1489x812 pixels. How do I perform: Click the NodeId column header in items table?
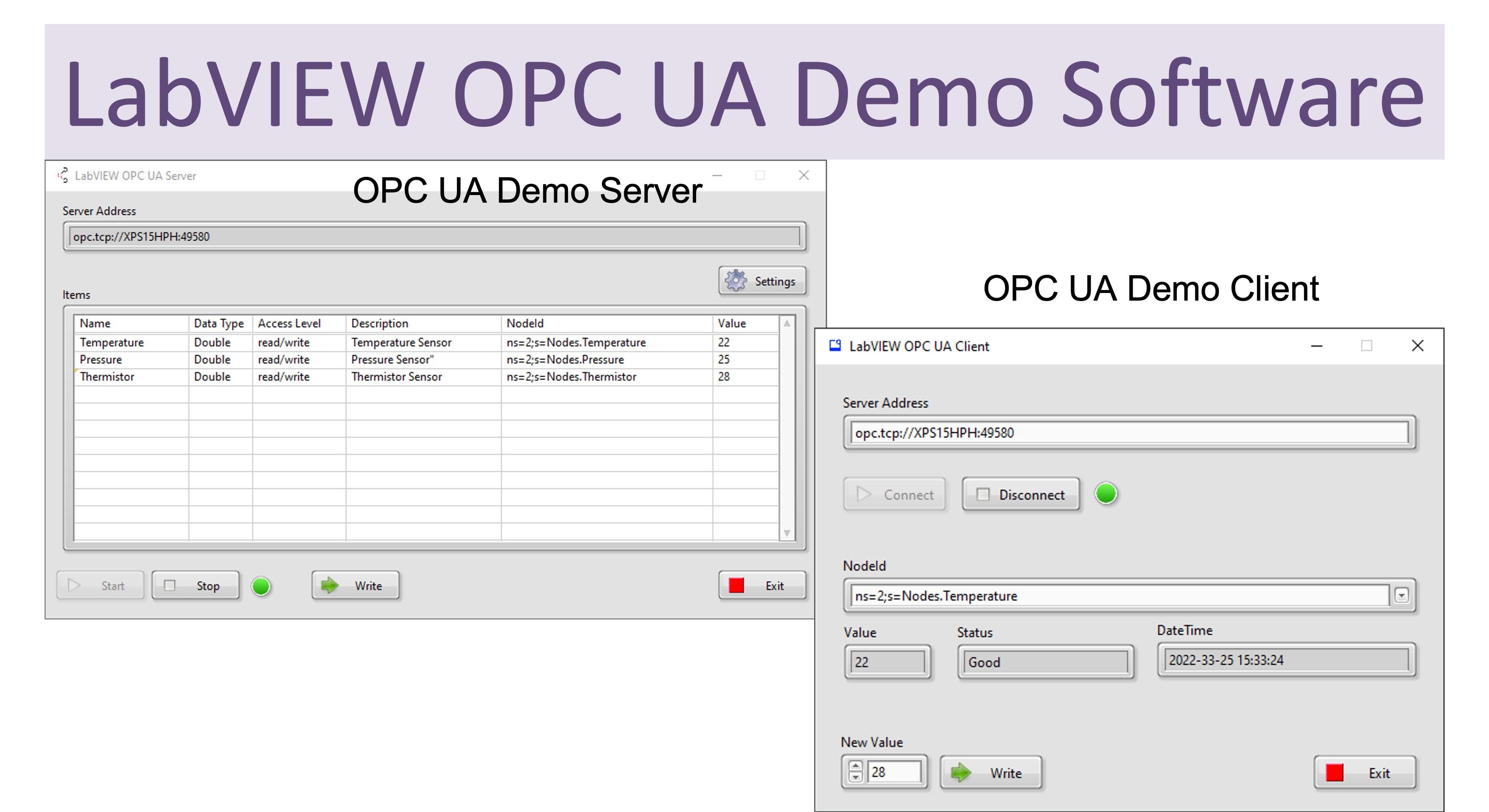coord(607,323)
